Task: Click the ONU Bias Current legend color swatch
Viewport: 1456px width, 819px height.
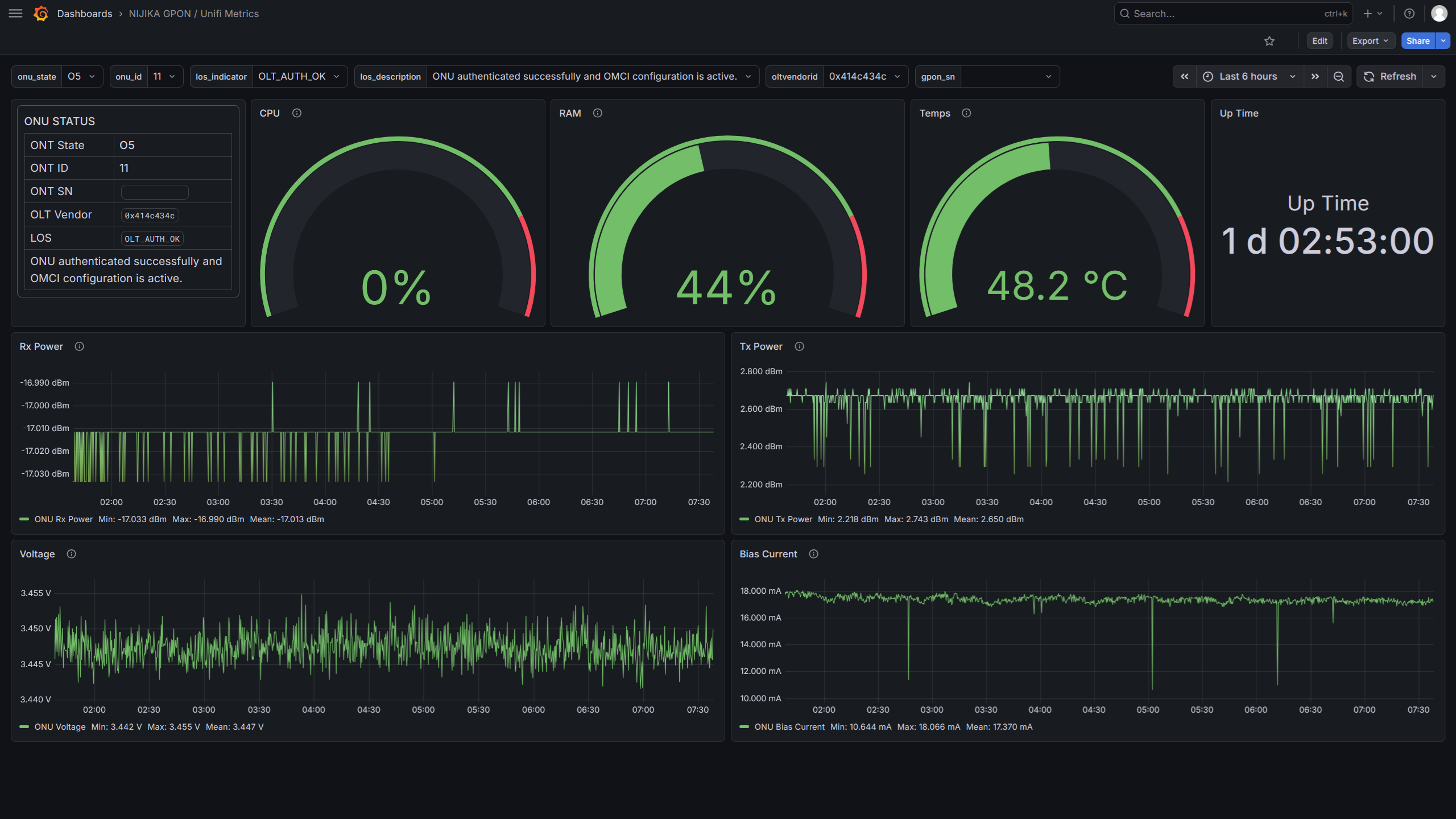Action: 744,727
